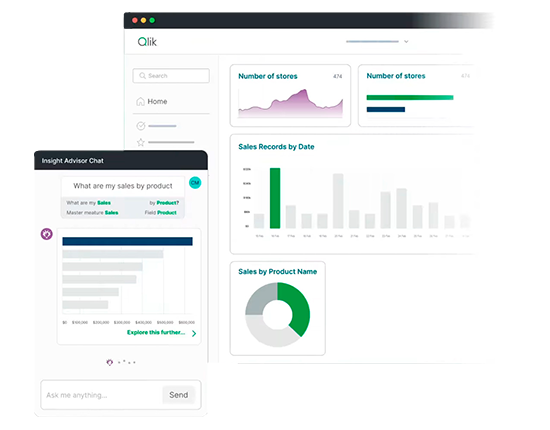This screenshot has width=550, height=430.
Task: Select the green bar in Number of stores card
Action: click(410, 98)
